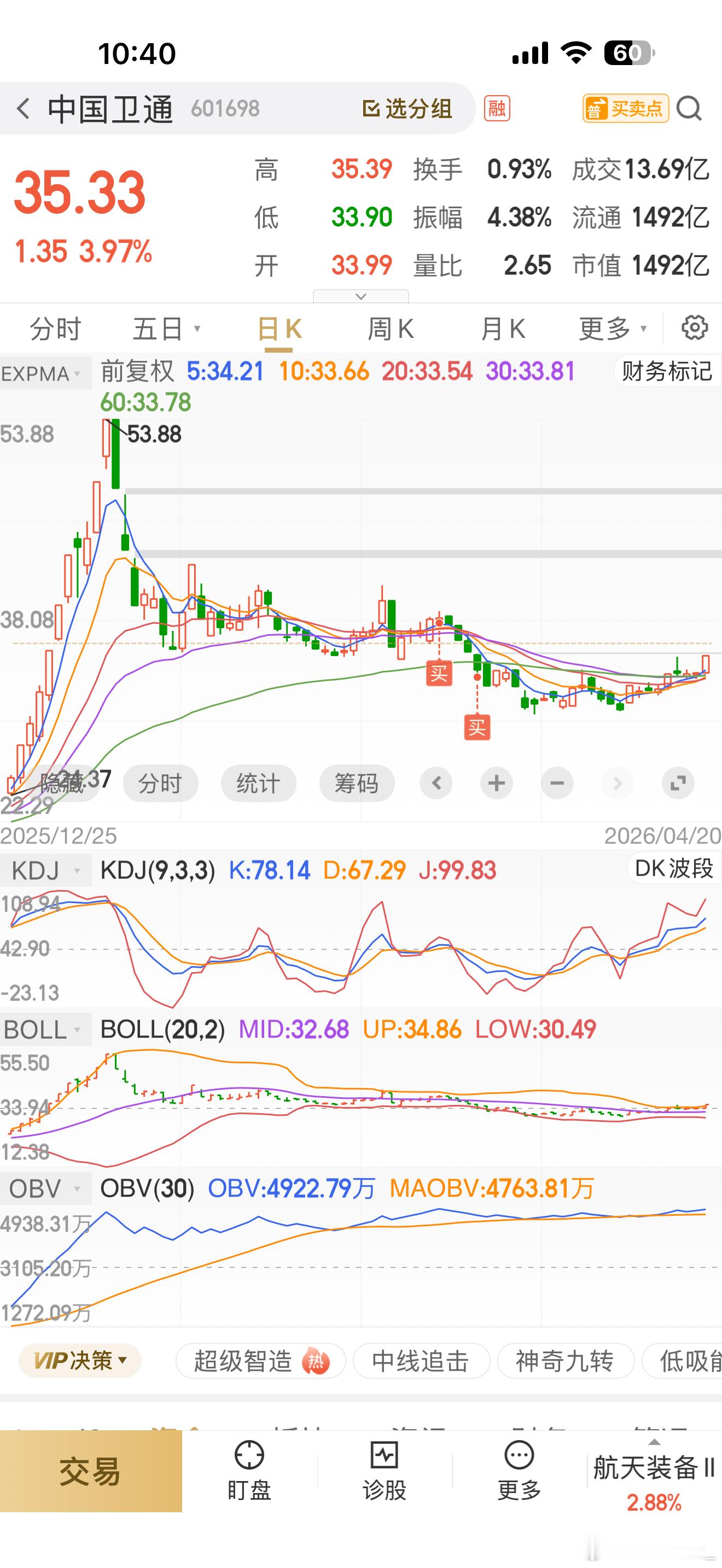The width and height of the screenshot is (722, 1568).
Task: Toggle the DK波段 button
Action: tap(674, 868)
